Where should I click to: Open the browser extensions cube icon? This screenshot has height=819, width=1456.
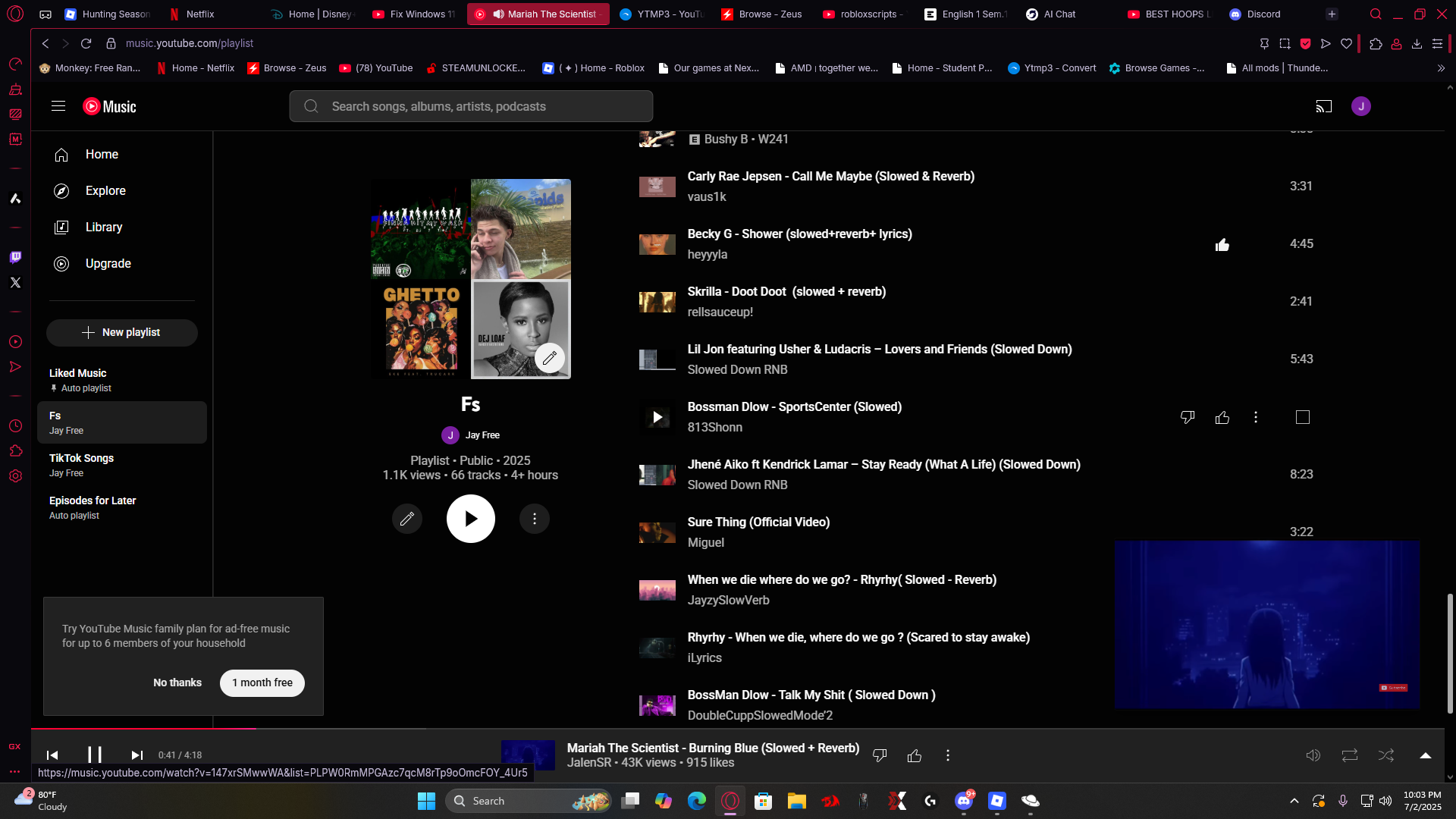click(x=1376, y=43)
